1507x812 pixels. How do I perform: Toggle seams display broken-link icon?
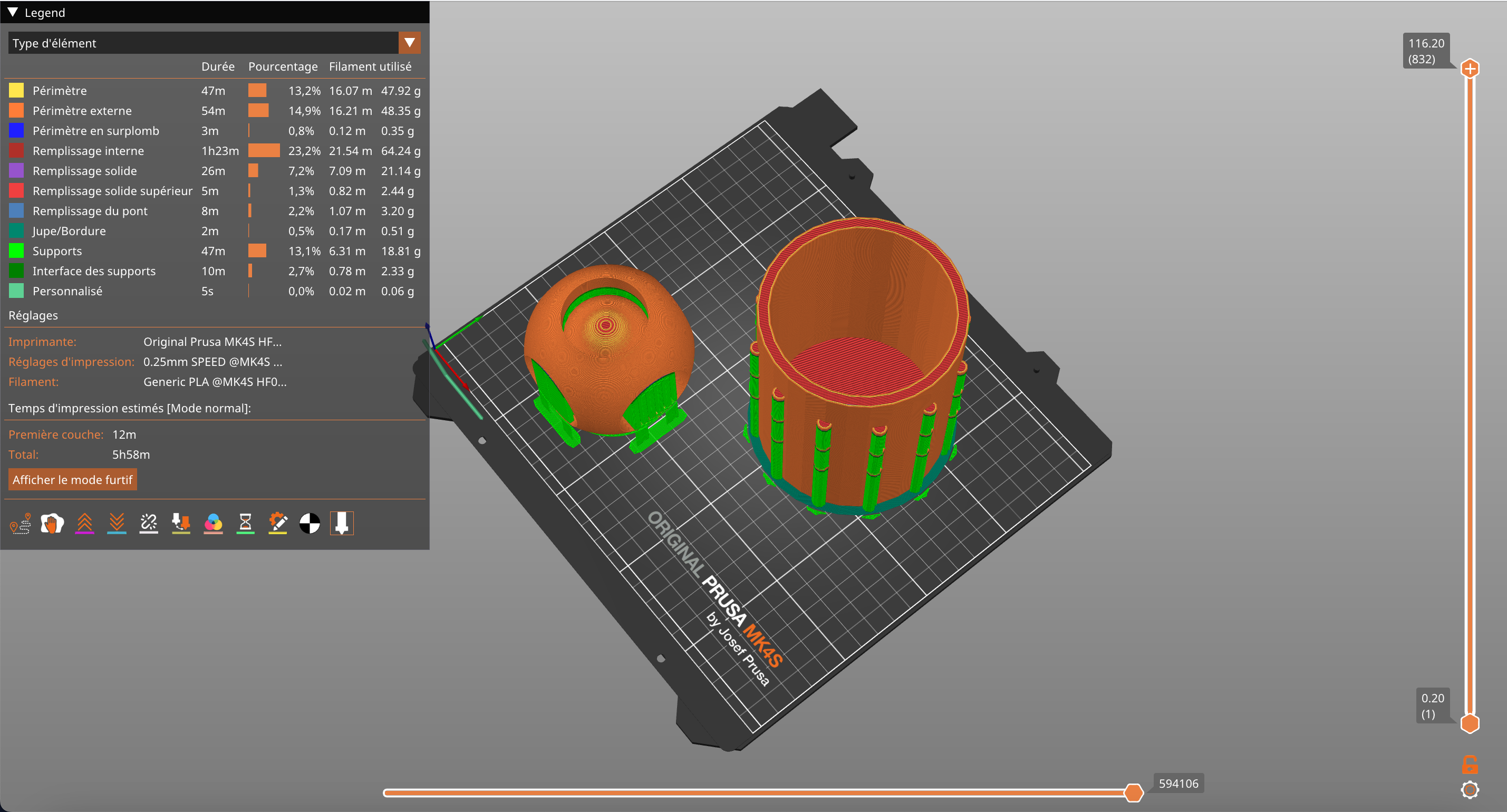[149, 523]
